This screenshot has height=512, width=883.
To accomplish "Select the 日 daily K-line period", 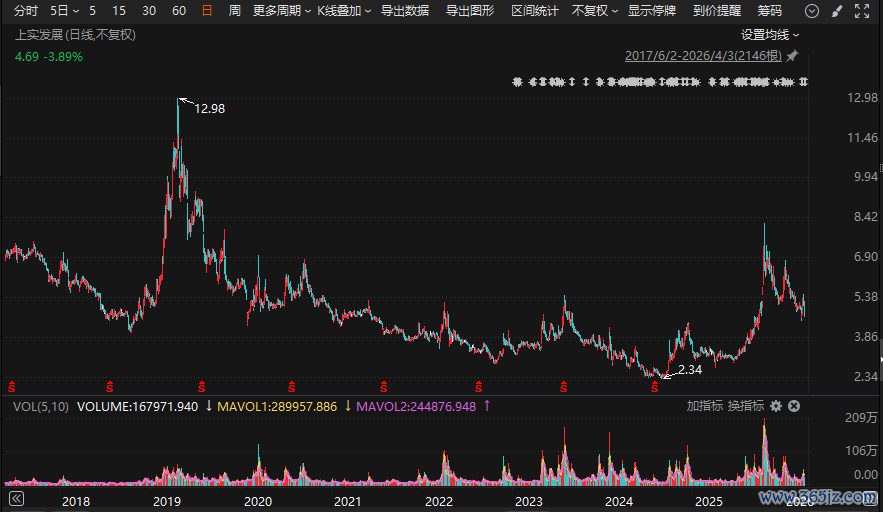I will click(x=207, y=11).
